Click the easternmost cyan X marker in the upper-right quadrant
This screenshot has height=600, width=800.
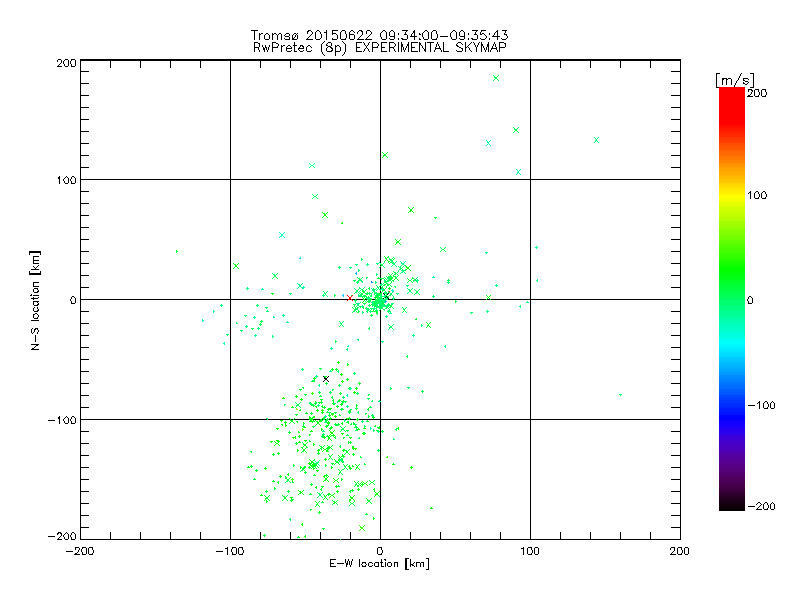coord(596,140)
